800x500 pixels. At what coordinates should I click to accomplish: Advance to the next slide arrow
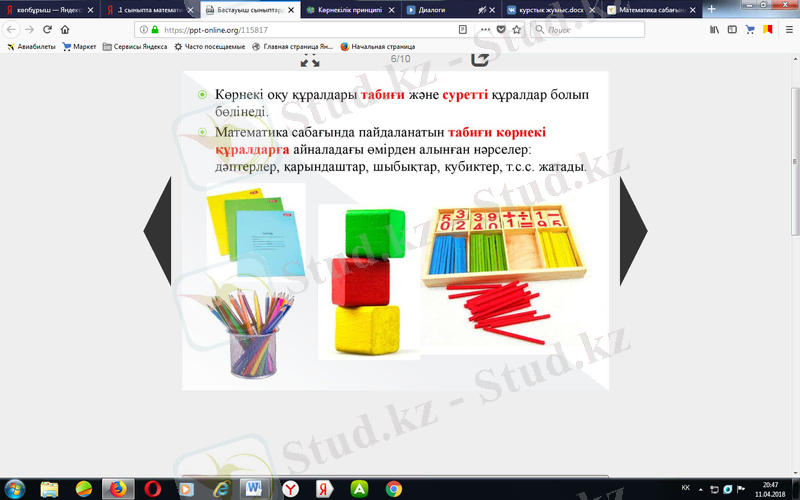click(634, 231)
